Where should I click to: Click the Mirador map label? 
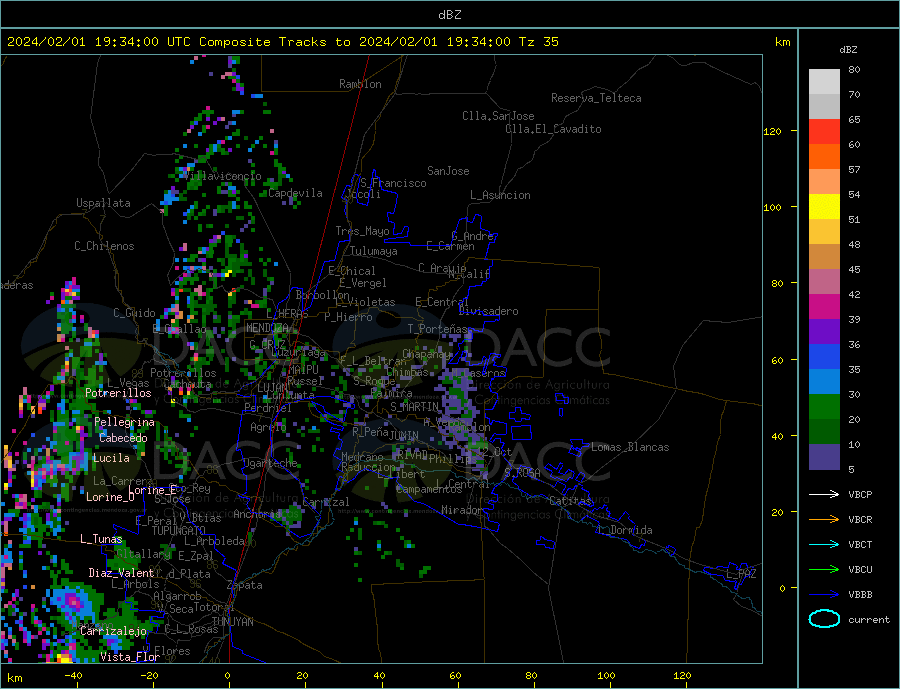tap(462, 510)
